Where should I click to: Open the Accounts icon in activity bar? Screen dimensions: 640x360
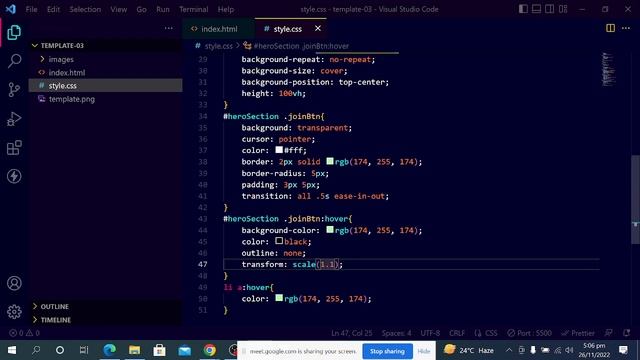(x=14, y=283)
